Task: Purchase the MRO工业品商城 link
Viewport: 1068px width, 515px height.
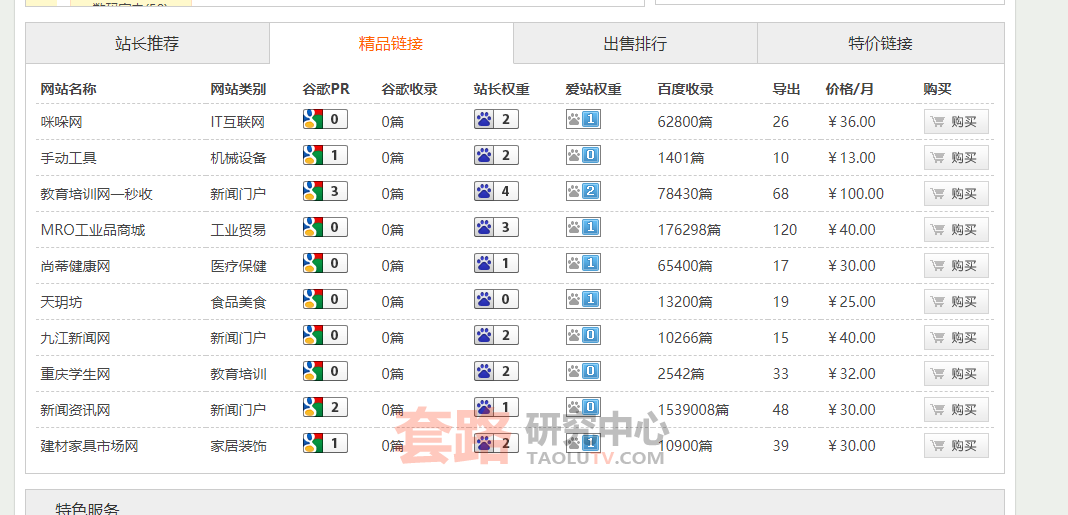Action: 956,230
